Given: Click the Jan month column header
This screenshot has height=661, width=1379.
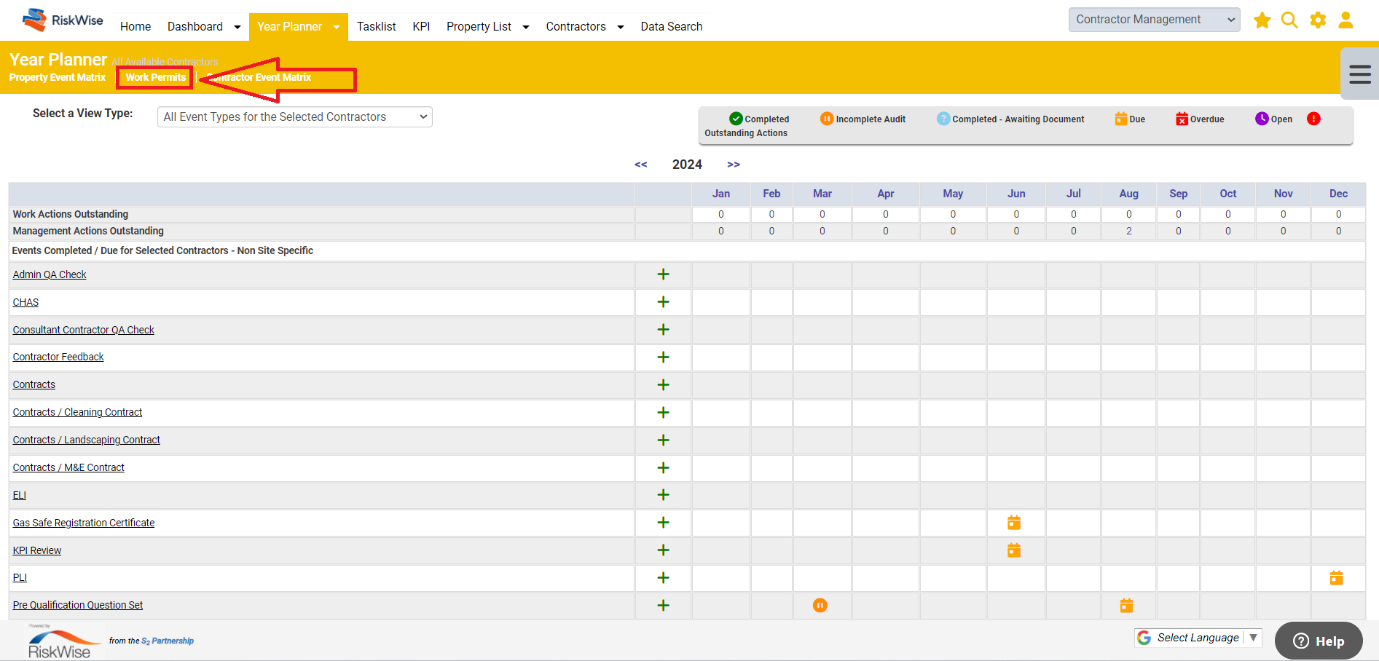Looking at the screenshot, I should 721,194.
